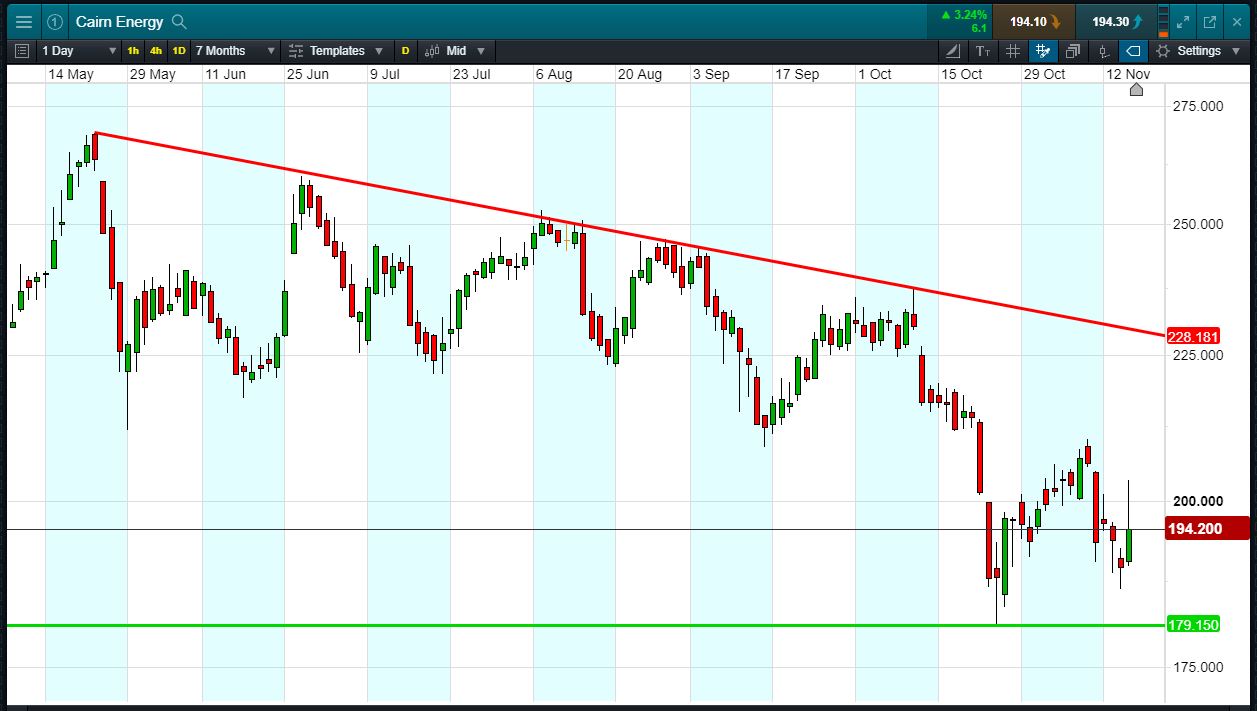Select the trend line drawing tool
Screen dimensions: 1257x711
pos(952,50)
